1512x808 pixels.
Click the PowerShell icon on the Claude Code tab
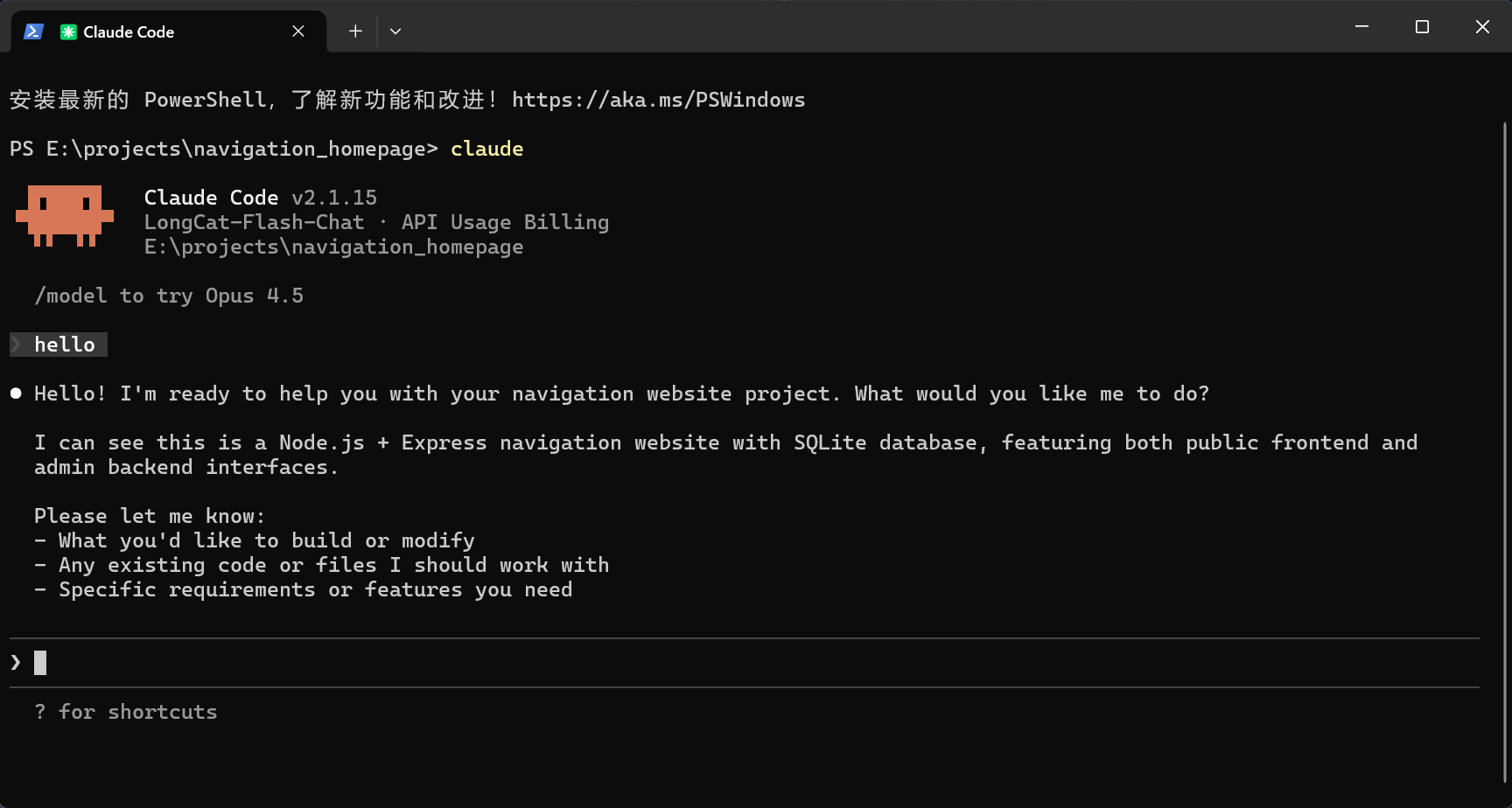pos(33,31)
